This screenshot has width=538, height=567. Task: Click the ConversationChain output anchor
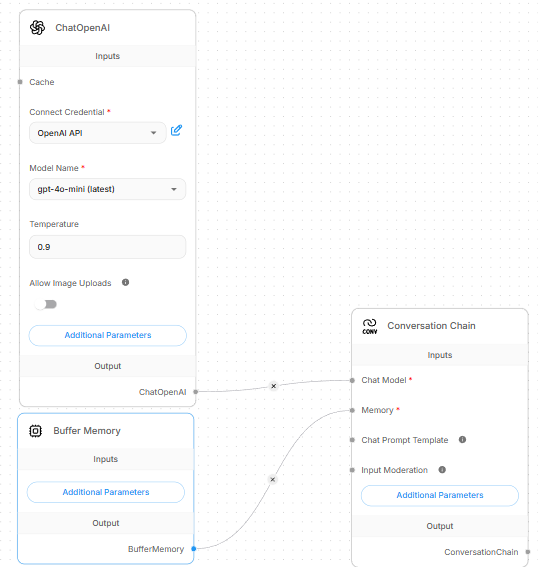pos(528,552)
